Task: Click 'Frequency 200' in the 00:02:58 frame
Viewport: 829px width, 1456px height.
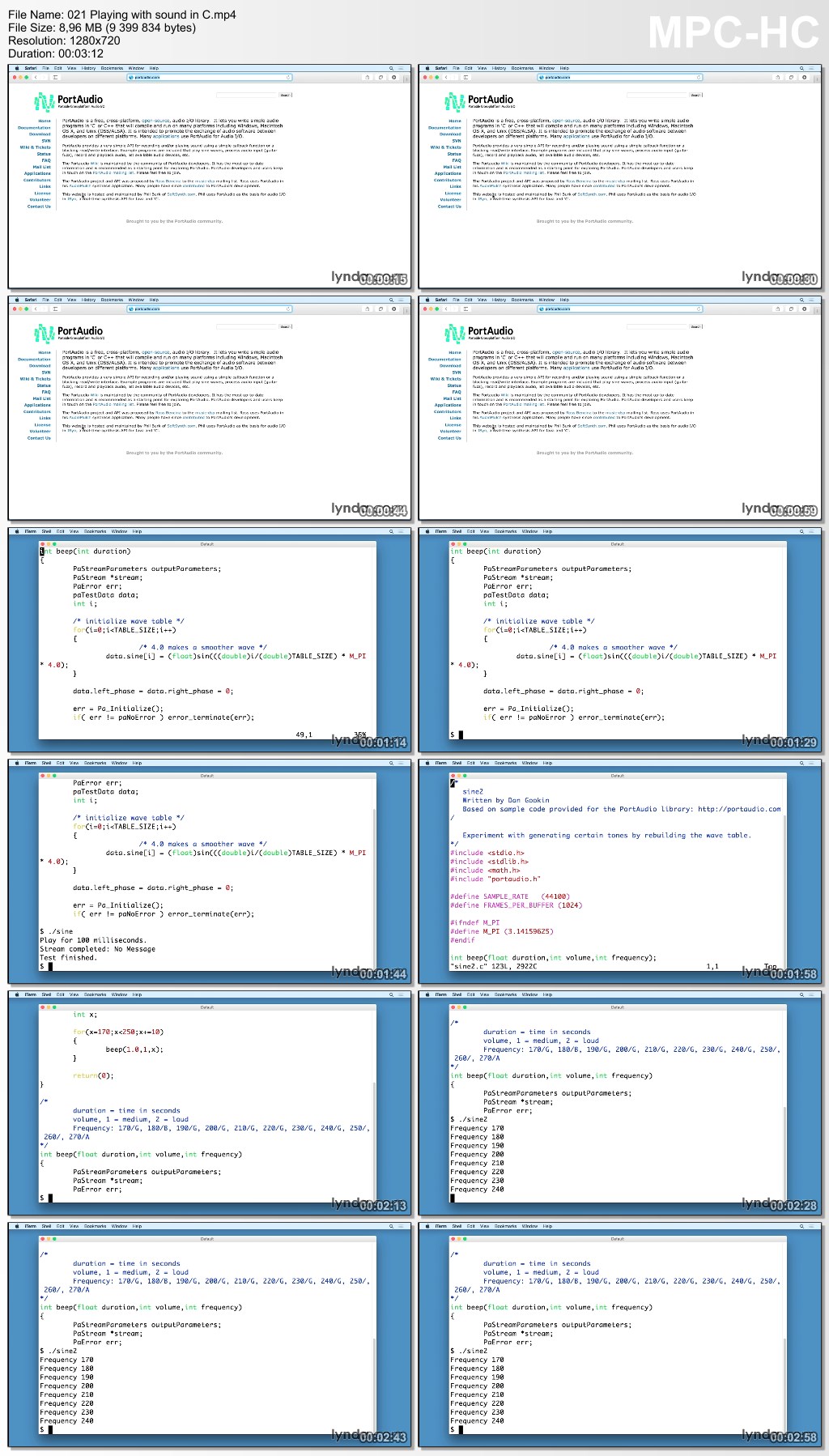Action: coord(477,1386)
